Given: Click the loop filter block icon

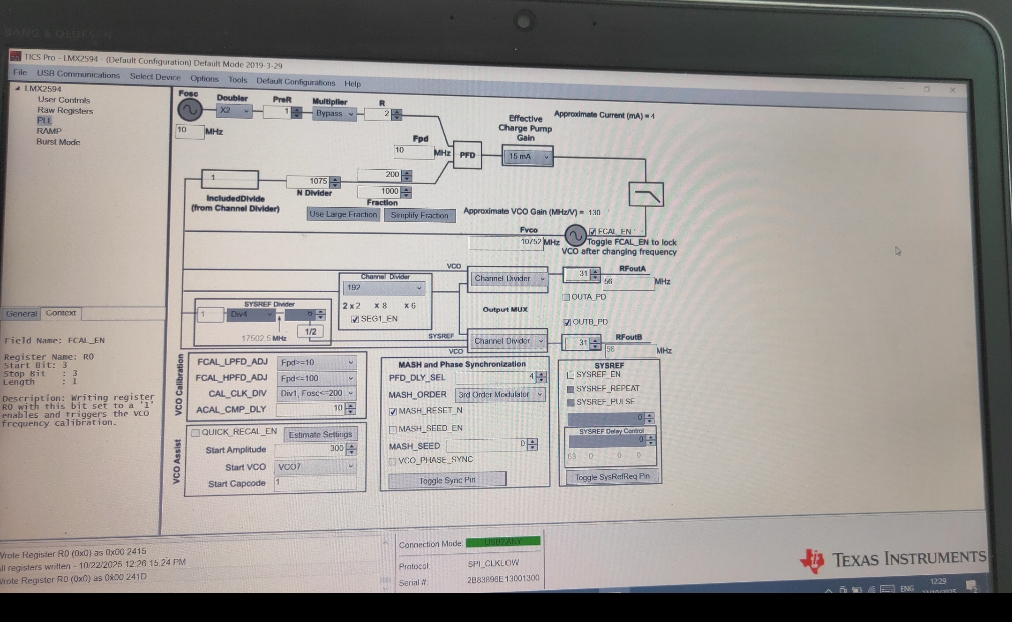Looking at the screenshot, I should coord(646,194).
